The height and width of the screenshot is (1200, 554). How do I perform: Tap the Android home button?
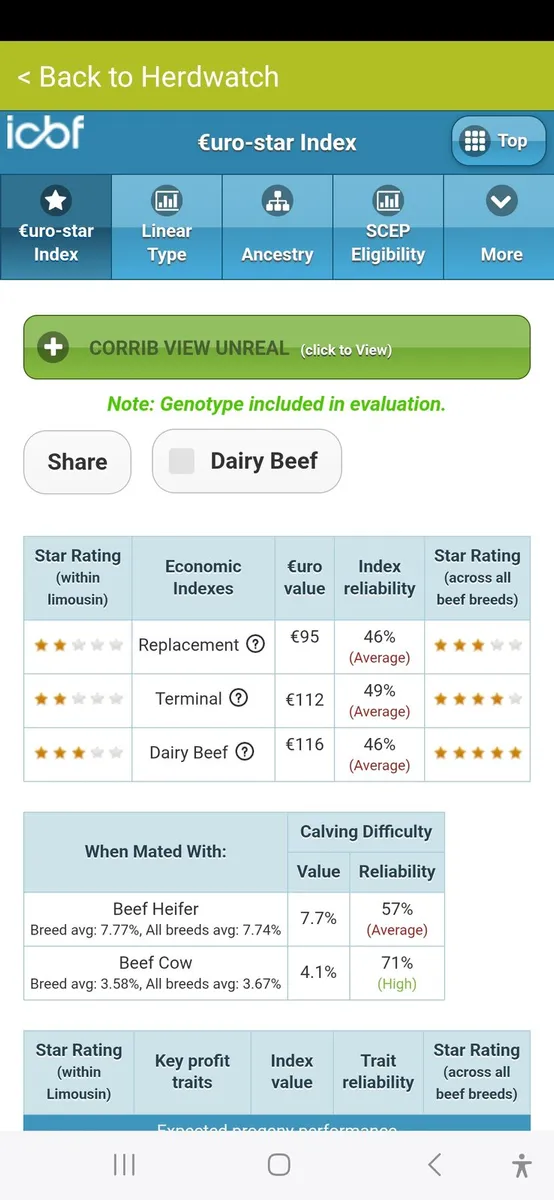point(279,1165)
